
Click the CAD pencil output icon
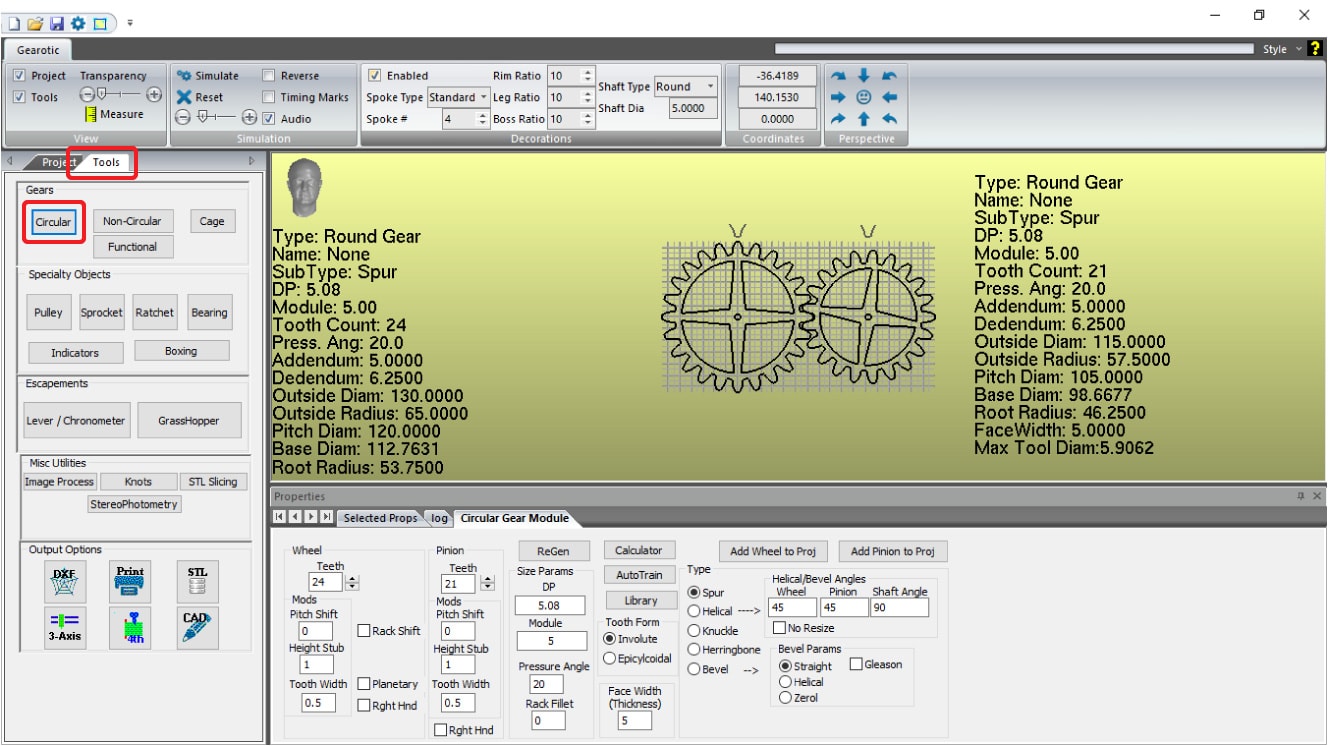[196, 626]
